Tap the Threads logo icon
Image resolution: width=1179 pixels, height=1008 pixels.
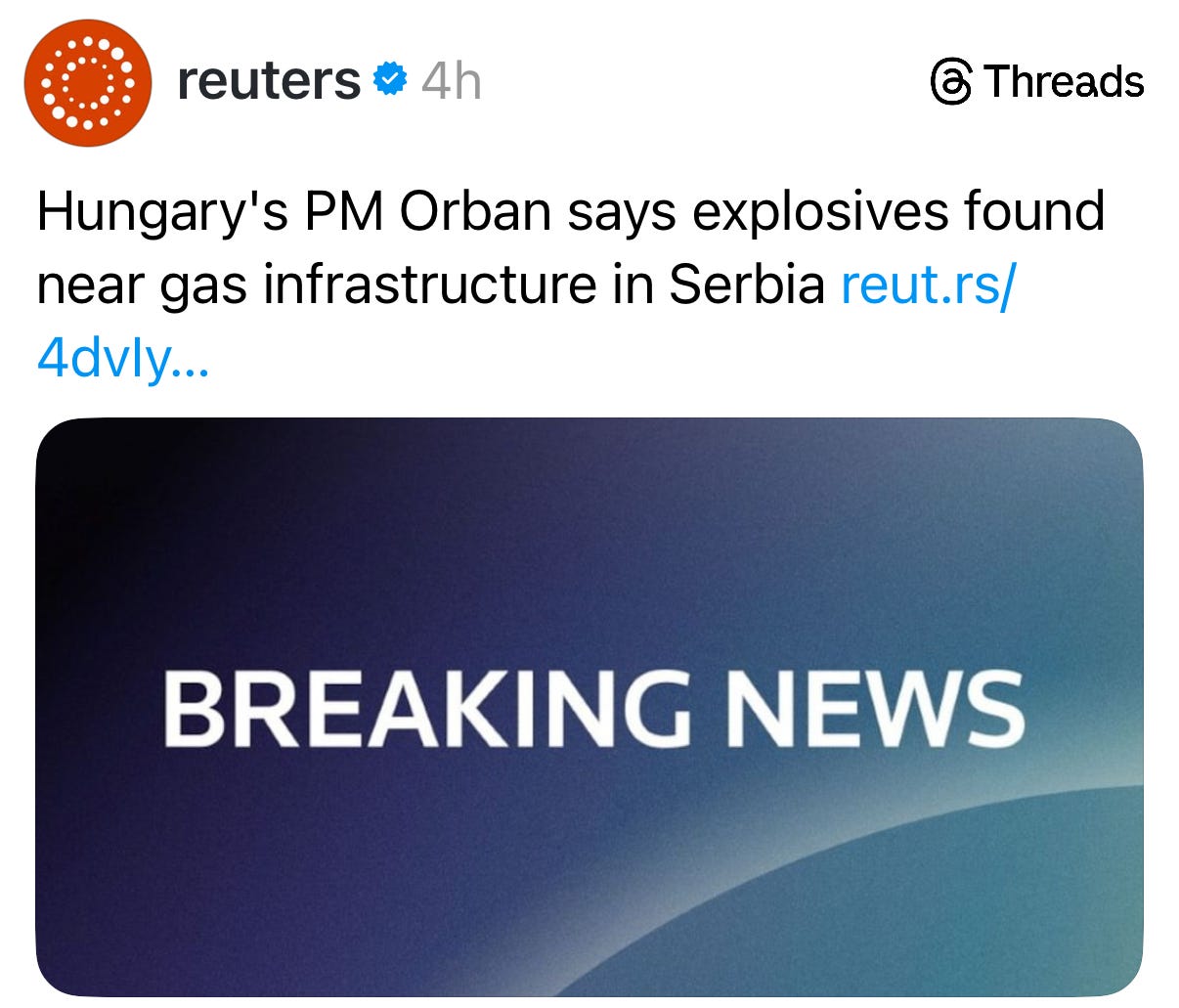[x=951, y=81]
